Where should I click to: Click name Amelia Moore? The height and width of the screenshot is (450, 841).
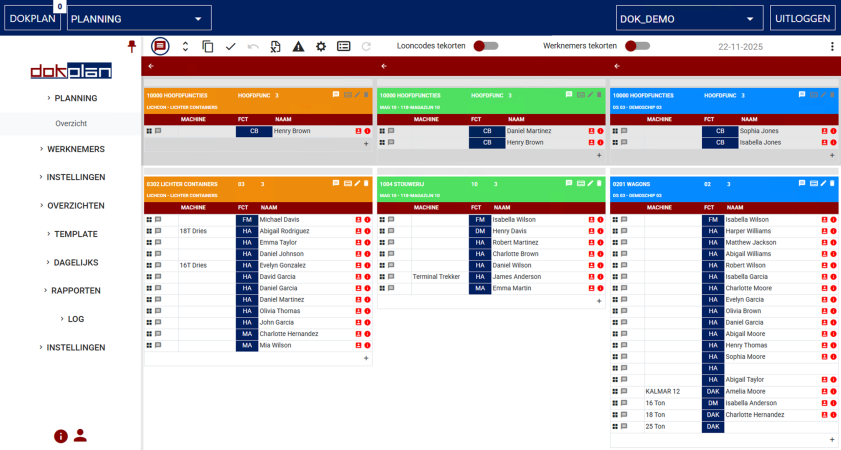tap(746, 392)
